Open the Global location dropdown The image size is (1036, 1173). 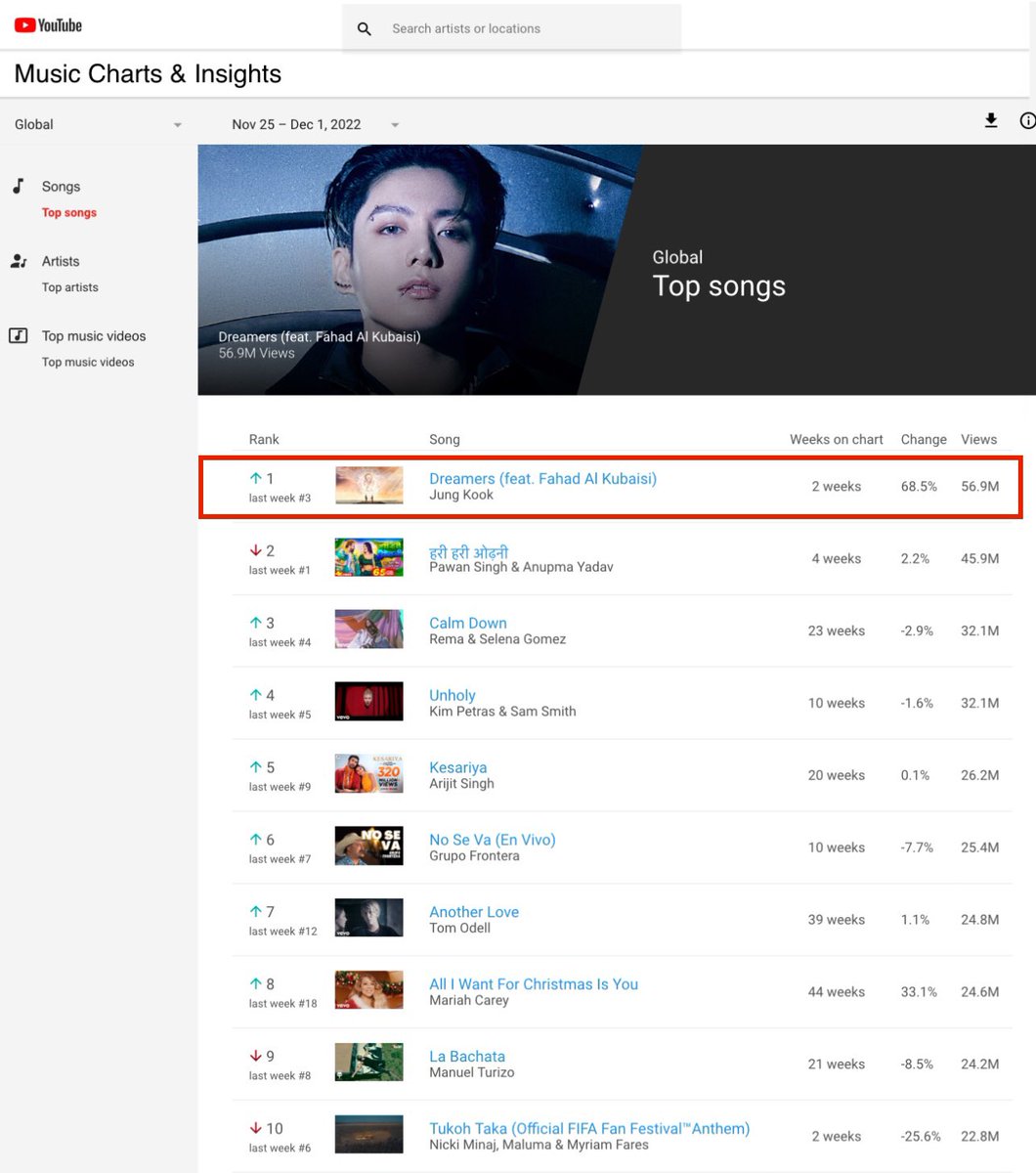(98, 124)
